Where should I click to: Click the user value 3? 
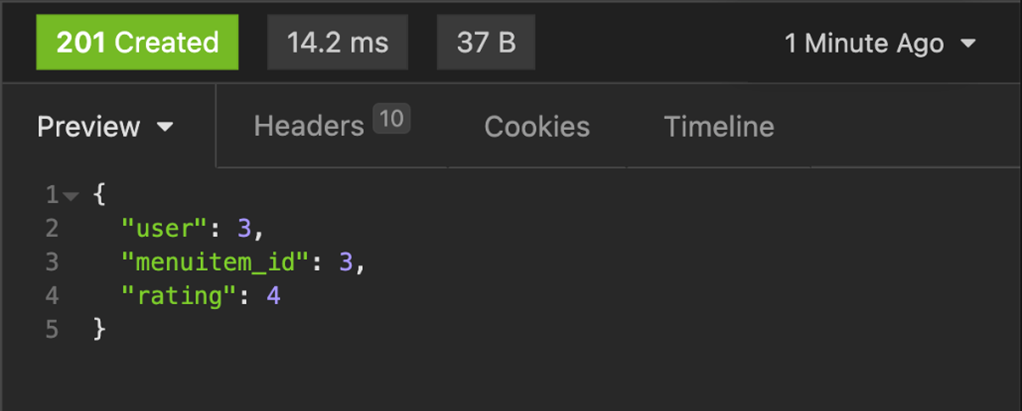coord(244,228)
